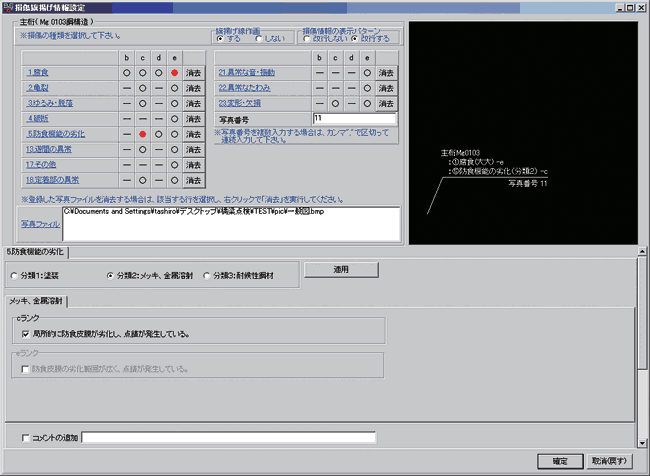This screenshot has width=650, height=476.
Task: Select rank b for 1.腐食
Action: (x=127, y=73)
